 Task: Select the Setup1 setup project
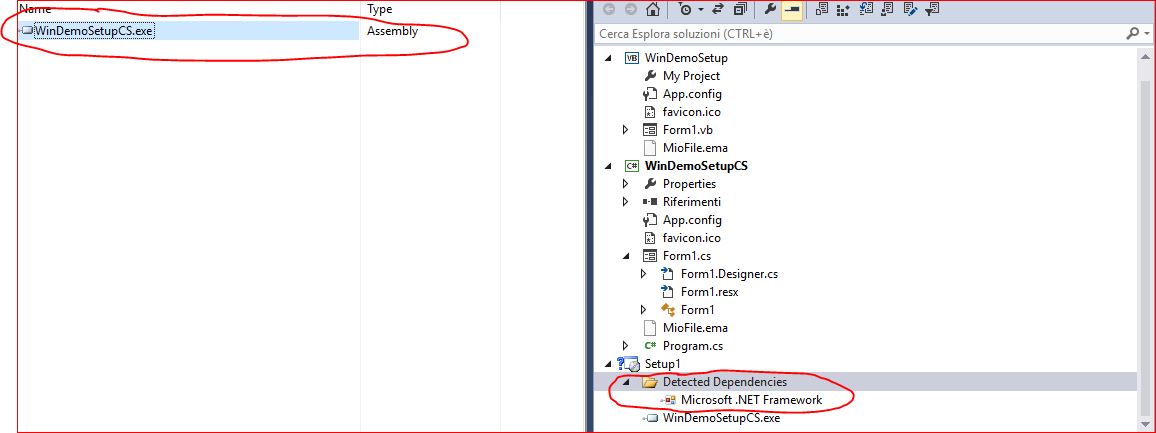(x=662, y=364)
